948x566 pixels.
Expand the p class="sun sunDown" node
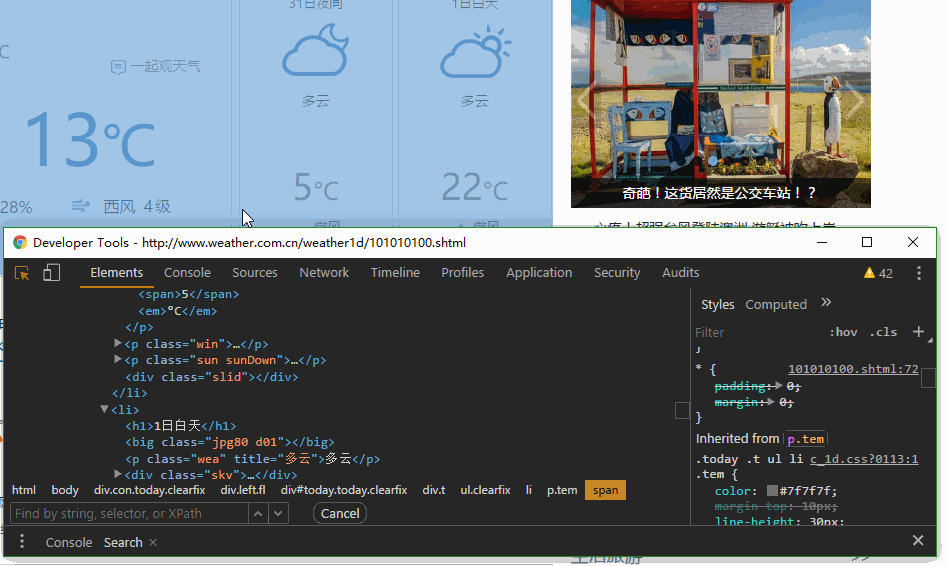point(118,359)
